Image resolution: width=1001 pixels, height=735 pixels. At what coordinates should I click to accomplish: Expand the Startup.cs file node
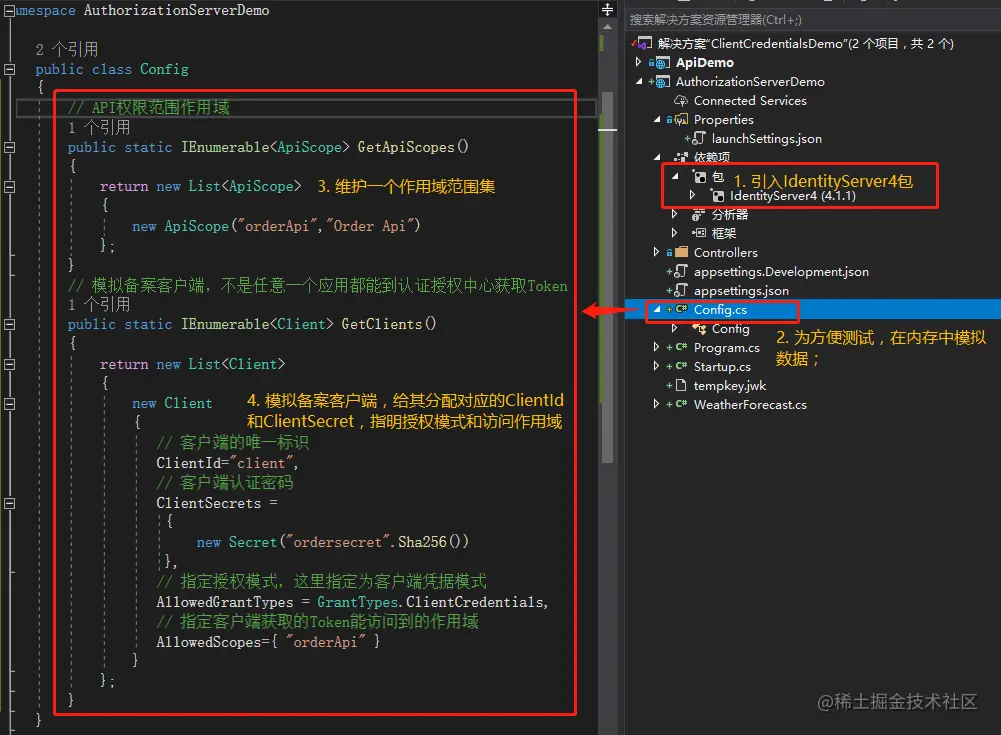click(x=656, y=366)
